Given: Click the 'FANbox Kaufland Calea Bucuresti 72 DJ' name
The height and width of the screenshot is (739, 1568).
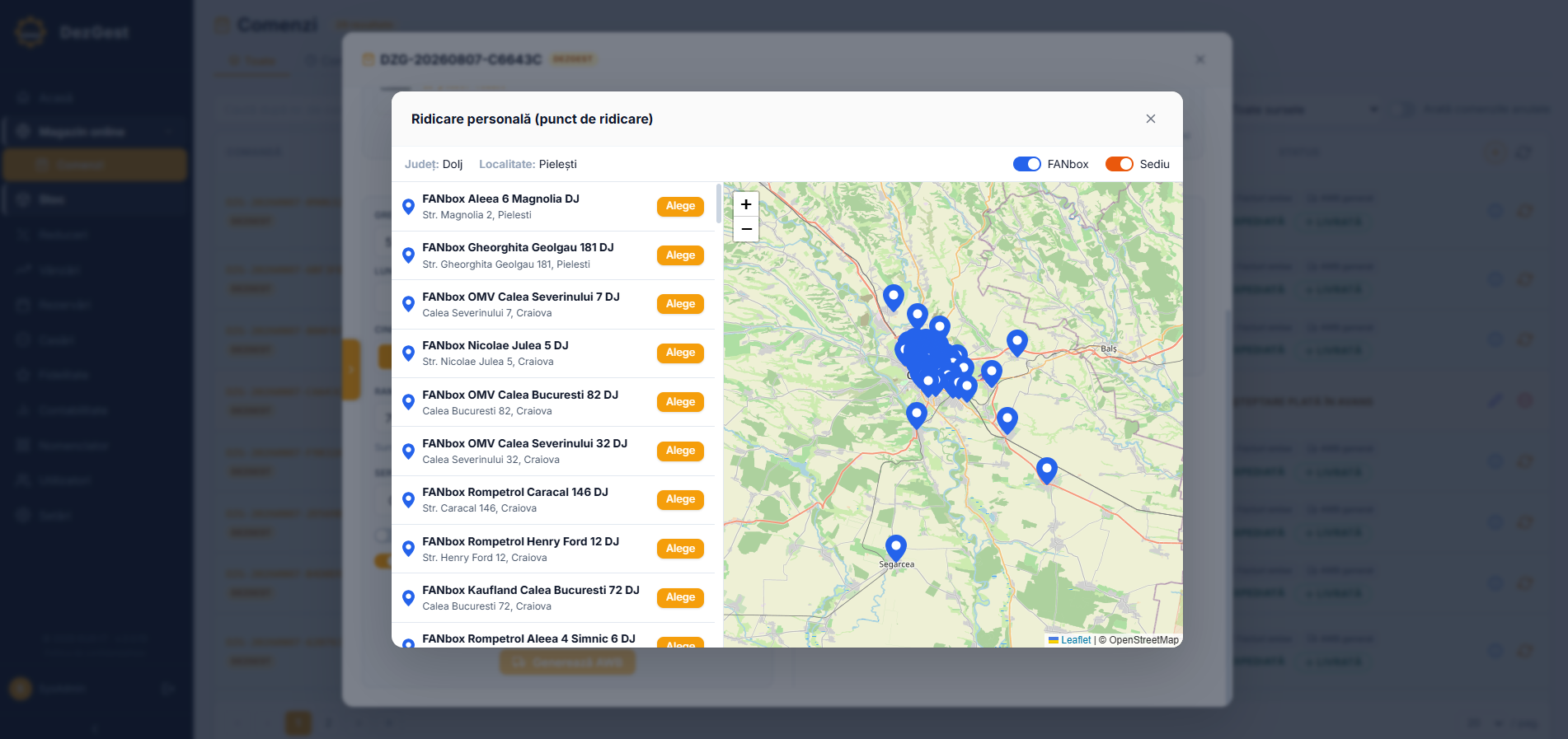Looking at the screenshot, I should (x=531, y=590).
